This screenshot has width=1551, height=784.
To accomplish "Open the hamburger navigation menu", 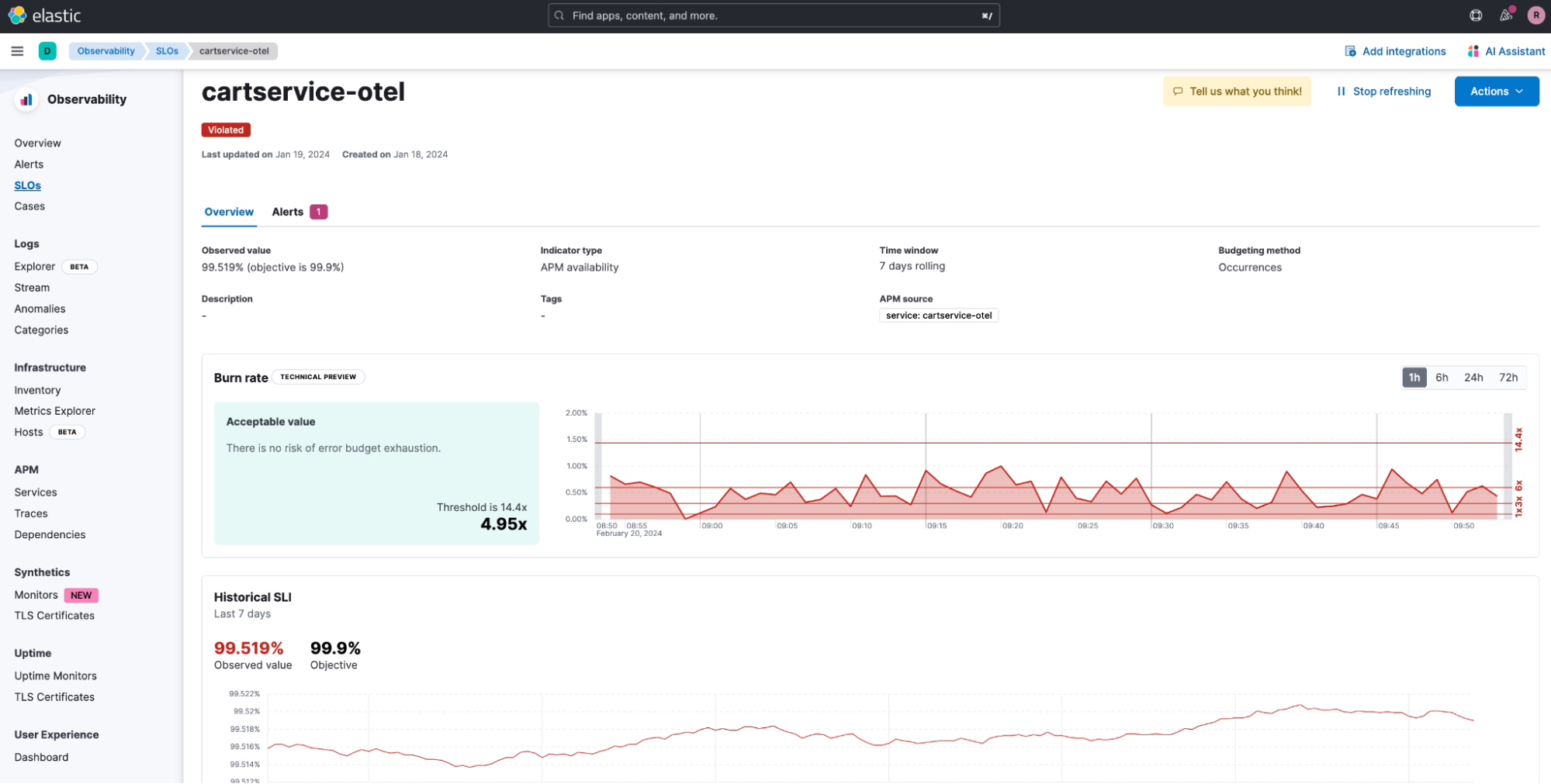I will coord(17,51).
